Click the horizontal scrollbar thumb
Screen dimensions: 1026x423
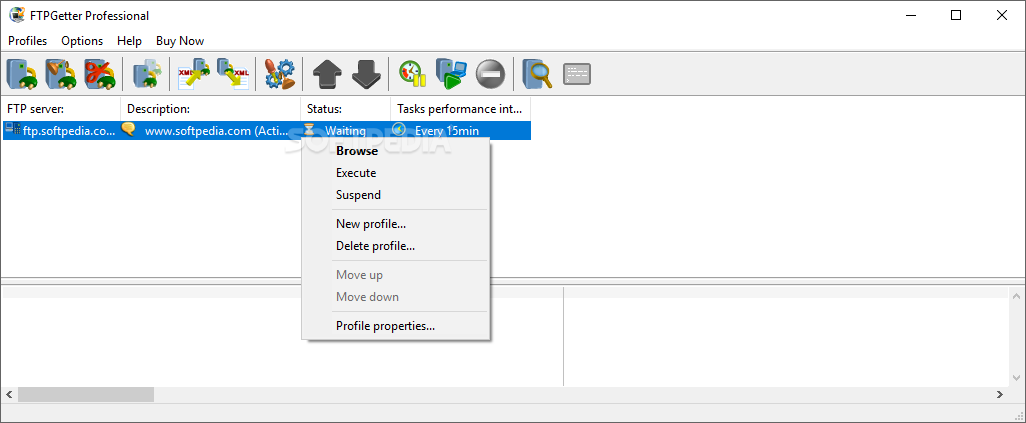[x=86, y=394]
